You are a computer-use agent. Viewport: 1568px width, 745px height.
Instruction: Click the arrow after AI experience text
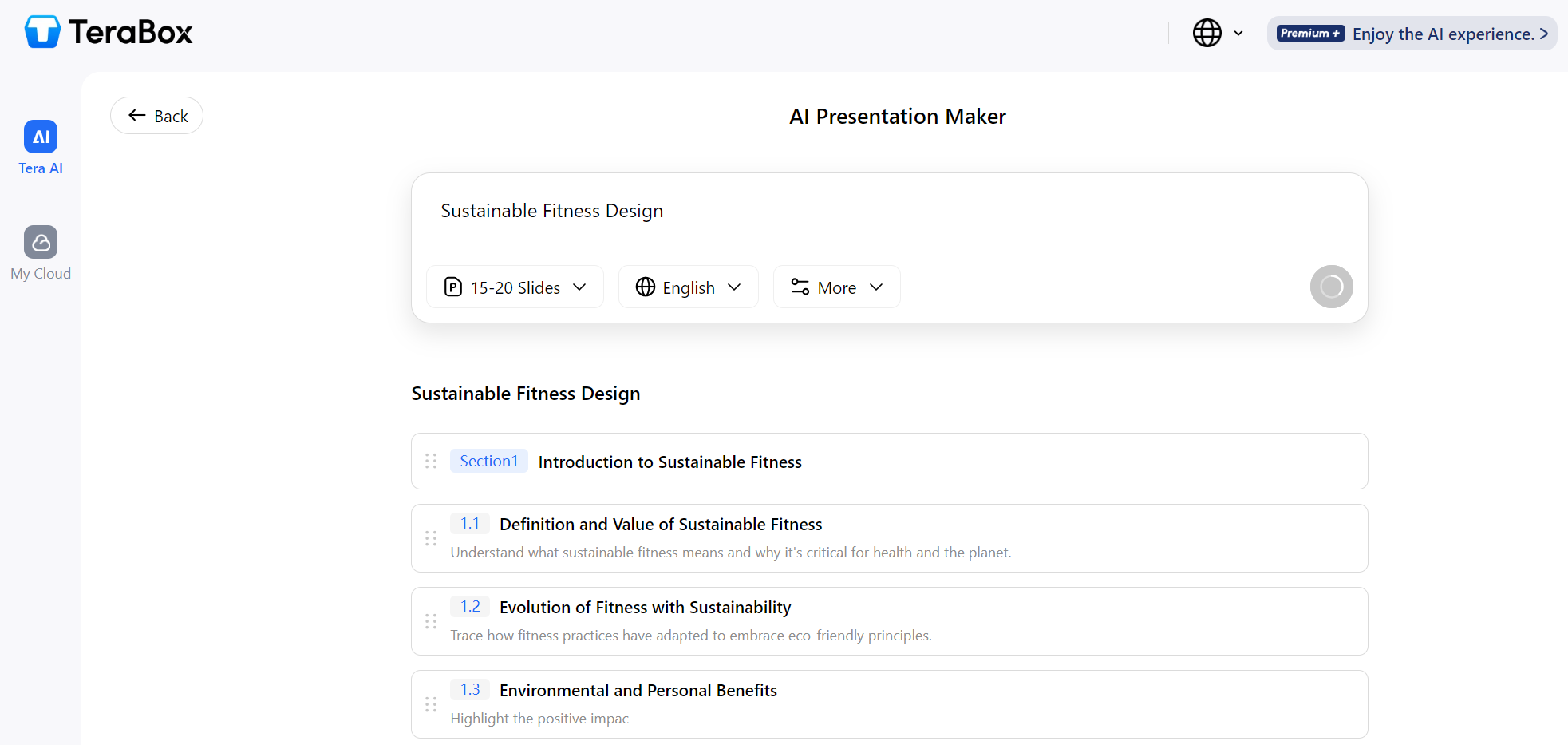(1543, 34)
